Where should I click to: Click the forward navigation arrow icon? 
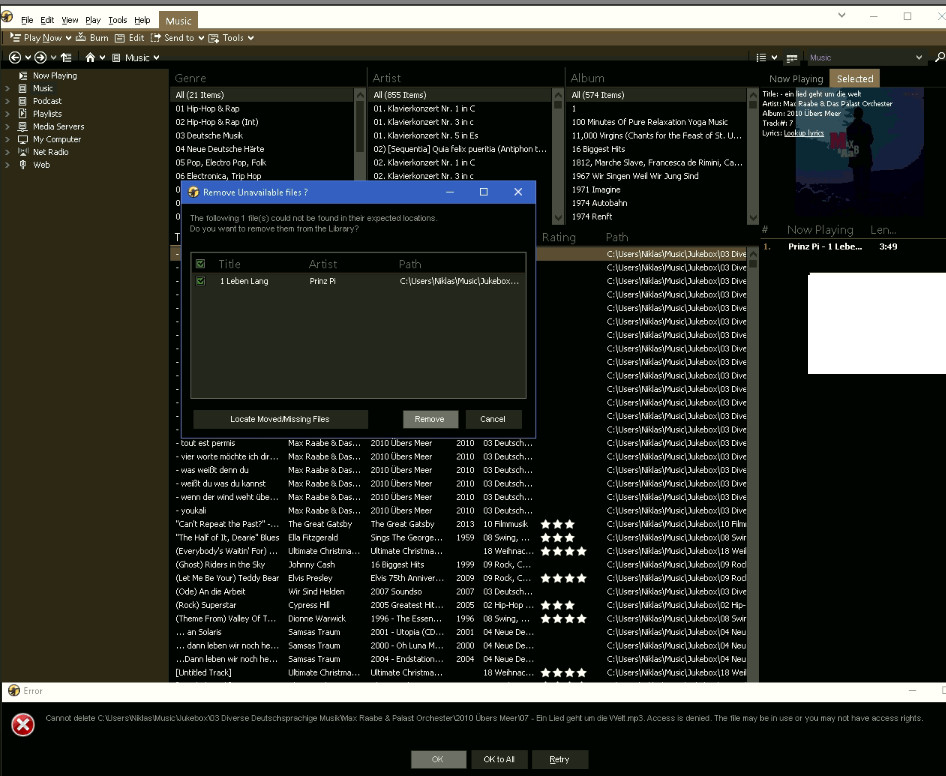point(40,58)
